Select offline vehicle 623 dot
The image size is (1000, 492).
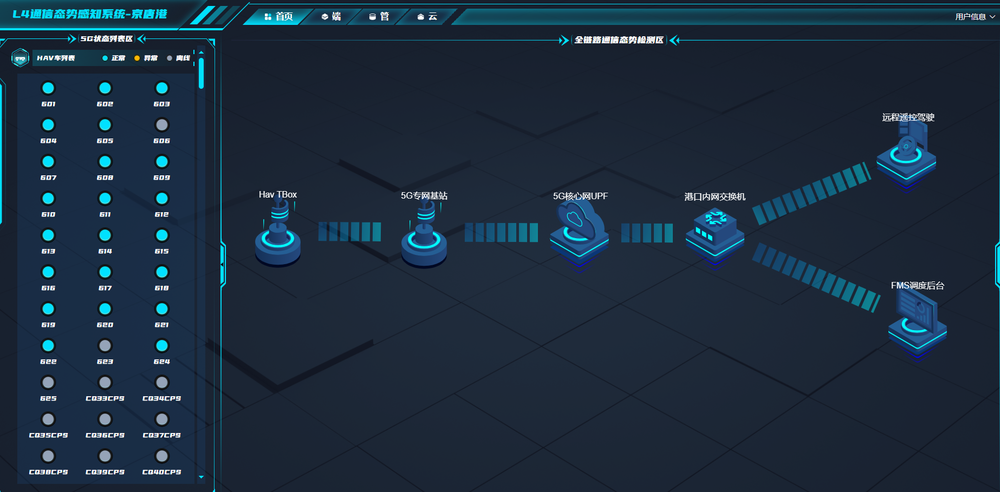click(105, 346)
